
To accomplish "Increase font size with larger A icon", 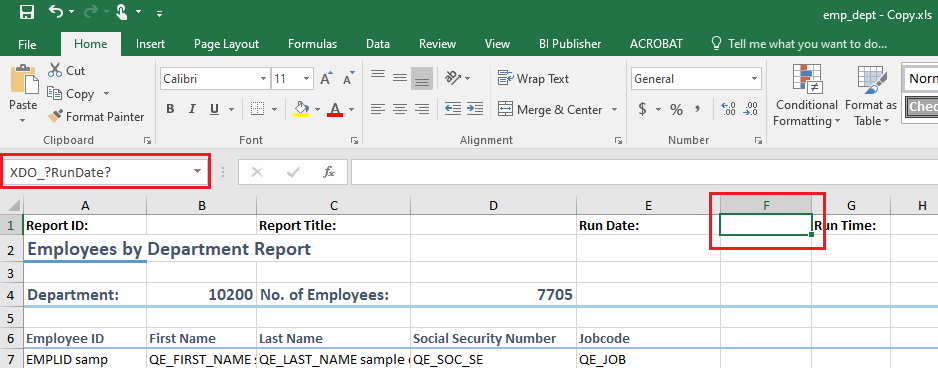I will click(326, 79).
